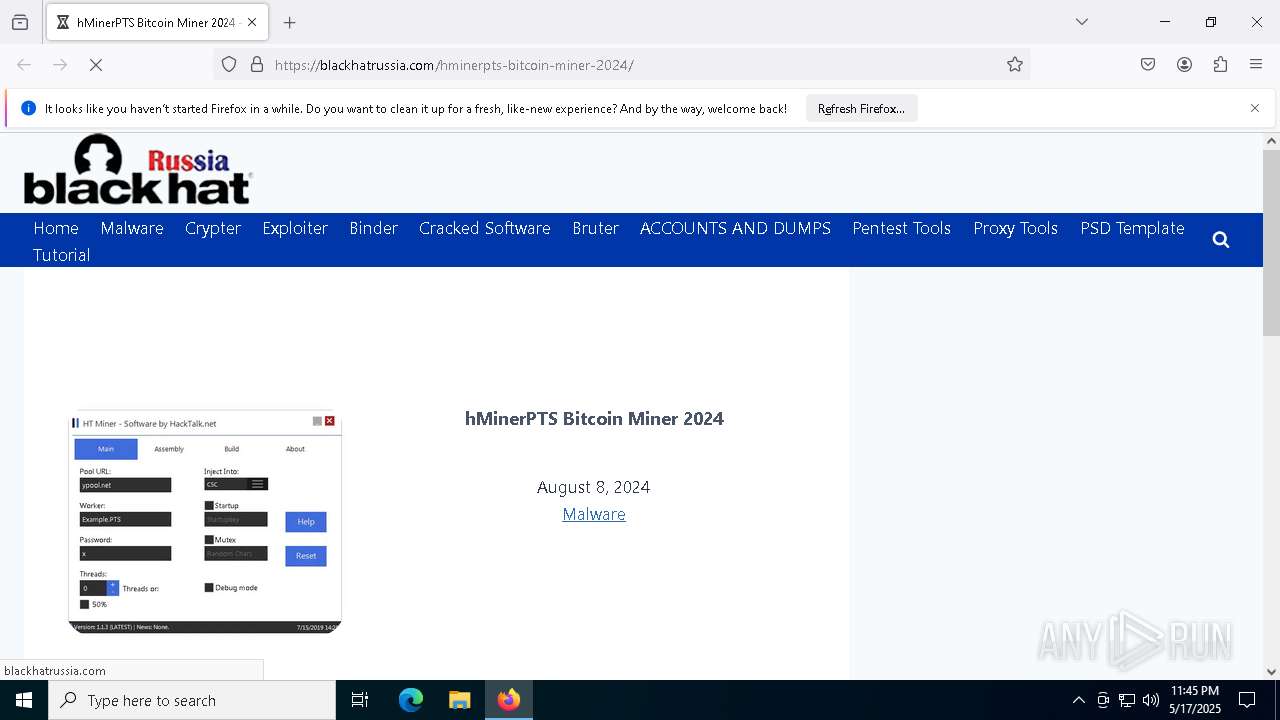The image size is (1280, 720).
Task: Open the notification center icon
Action: click(x=1248, y=700)
